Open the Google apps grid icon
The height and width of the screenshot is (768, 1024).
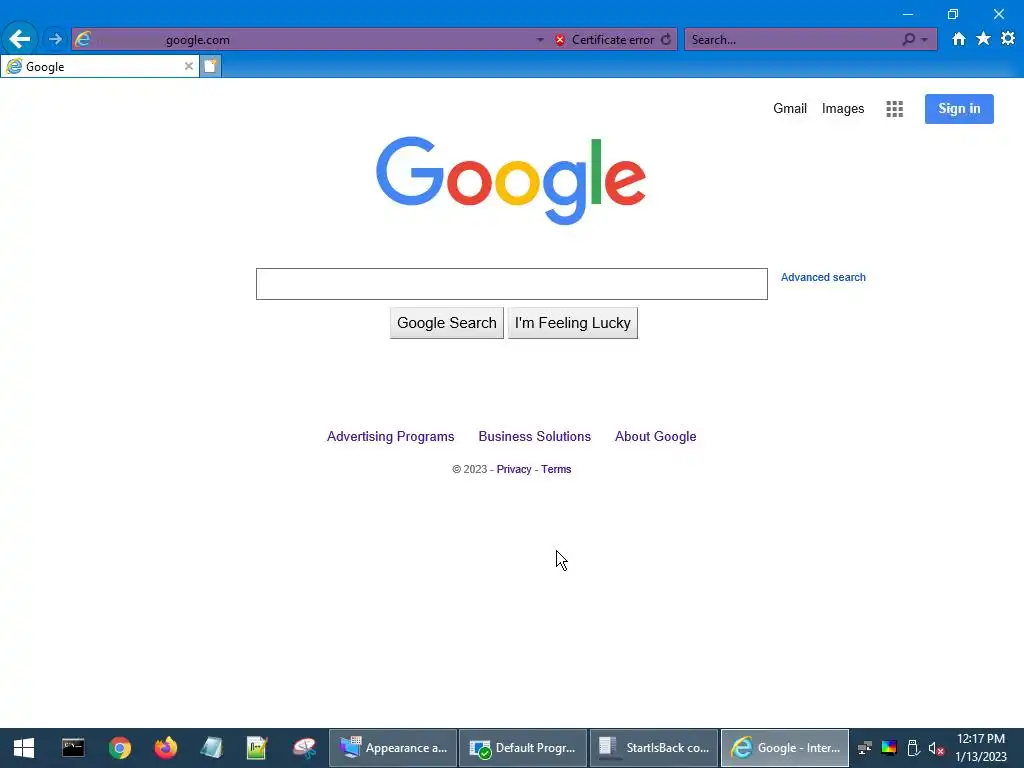(894, 109)
